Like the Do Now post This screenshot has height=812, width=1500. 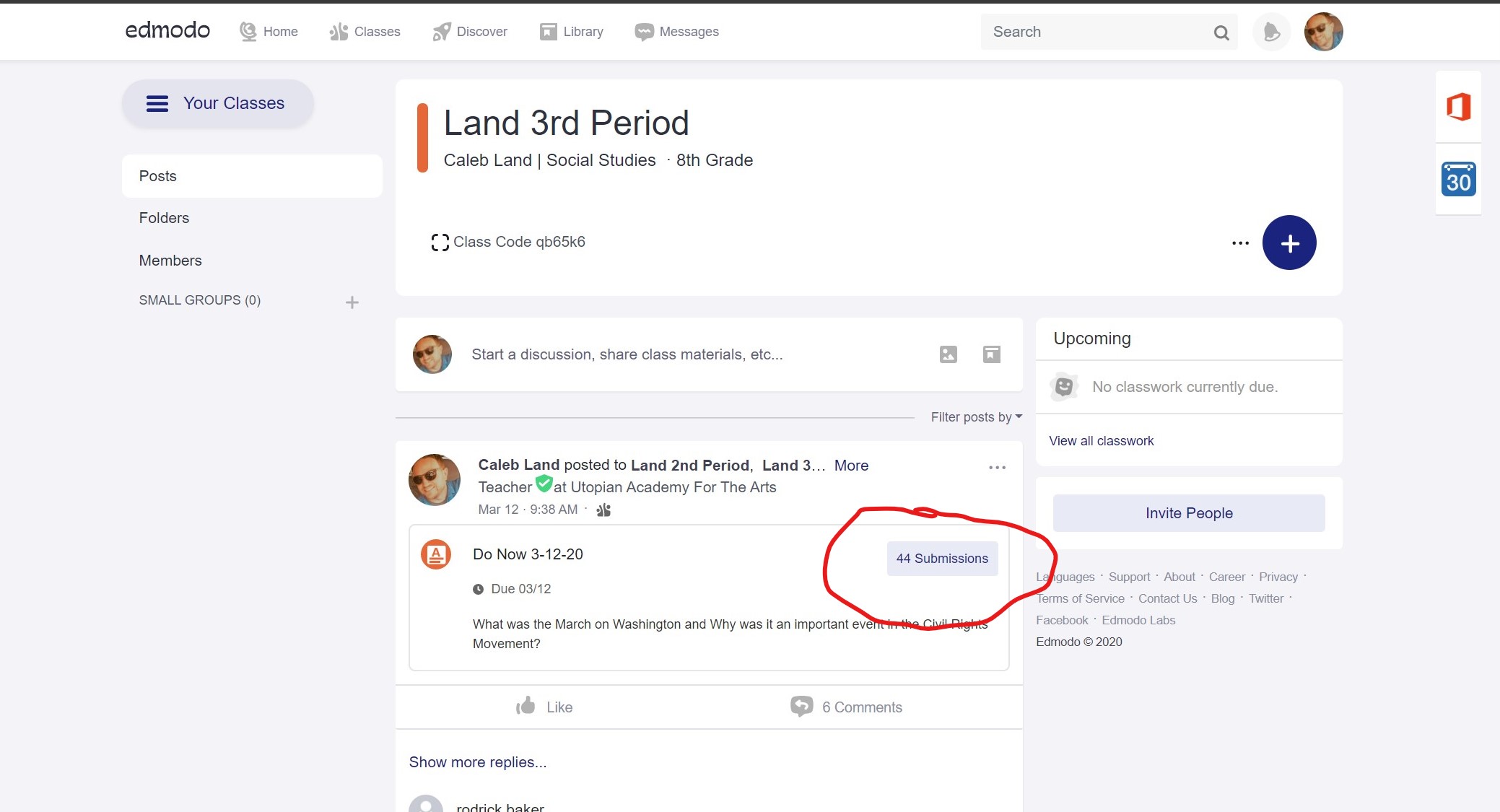544,707
